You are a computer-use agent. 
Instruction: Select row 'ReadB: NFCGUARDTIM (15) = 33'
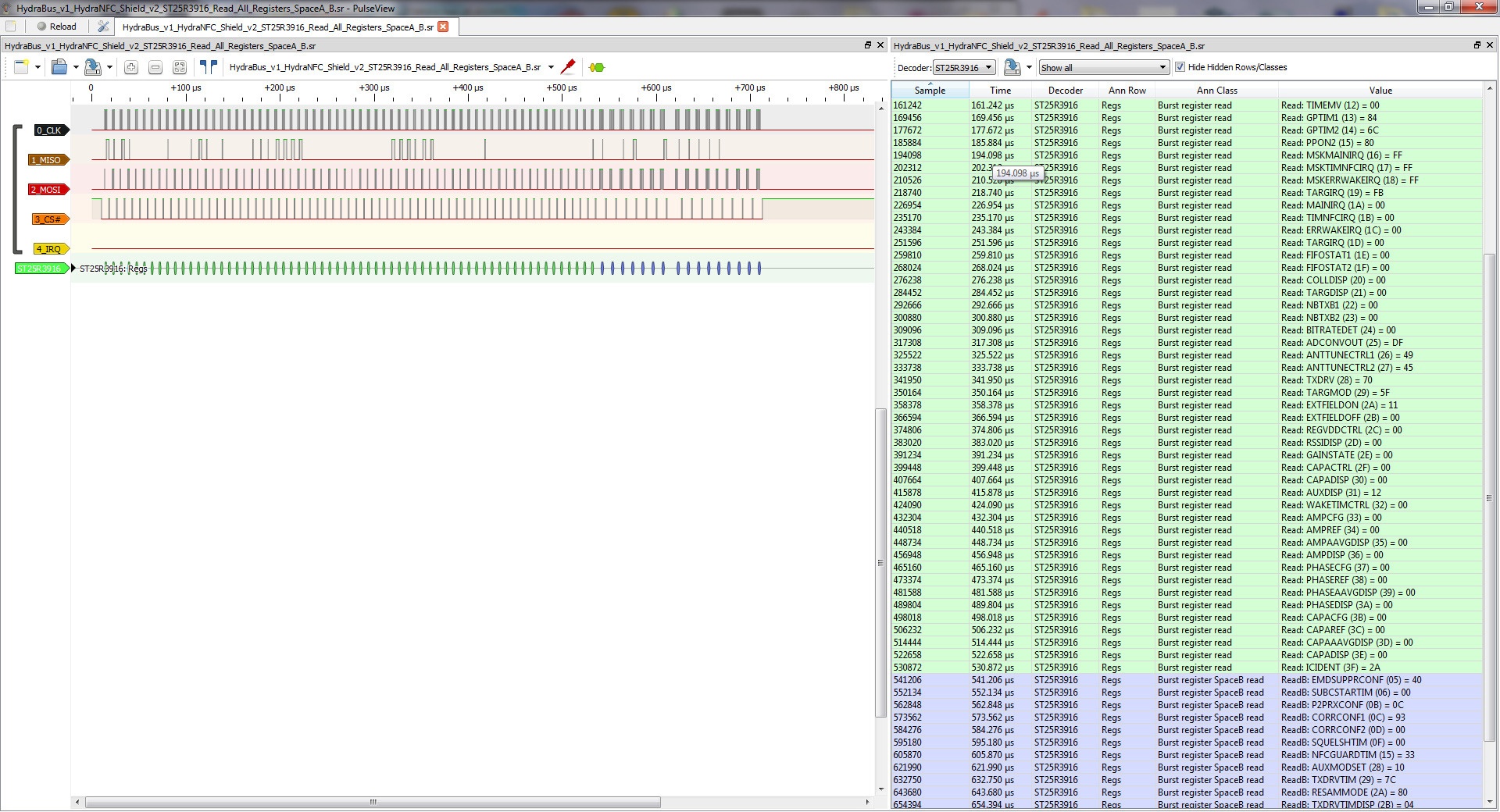(1187, 755)
